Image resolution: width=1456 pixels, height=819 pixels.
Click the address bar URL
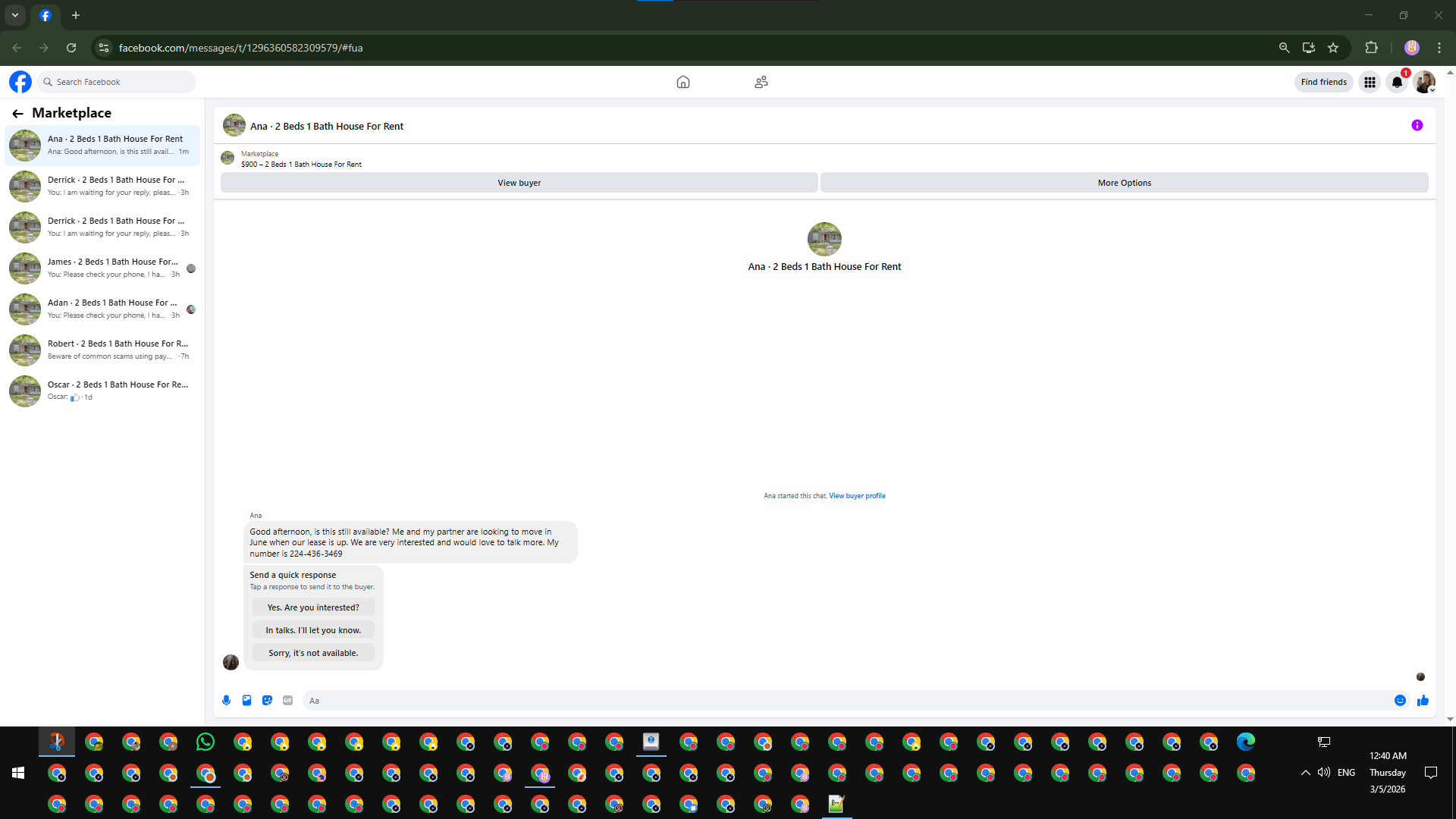point(240,48)
